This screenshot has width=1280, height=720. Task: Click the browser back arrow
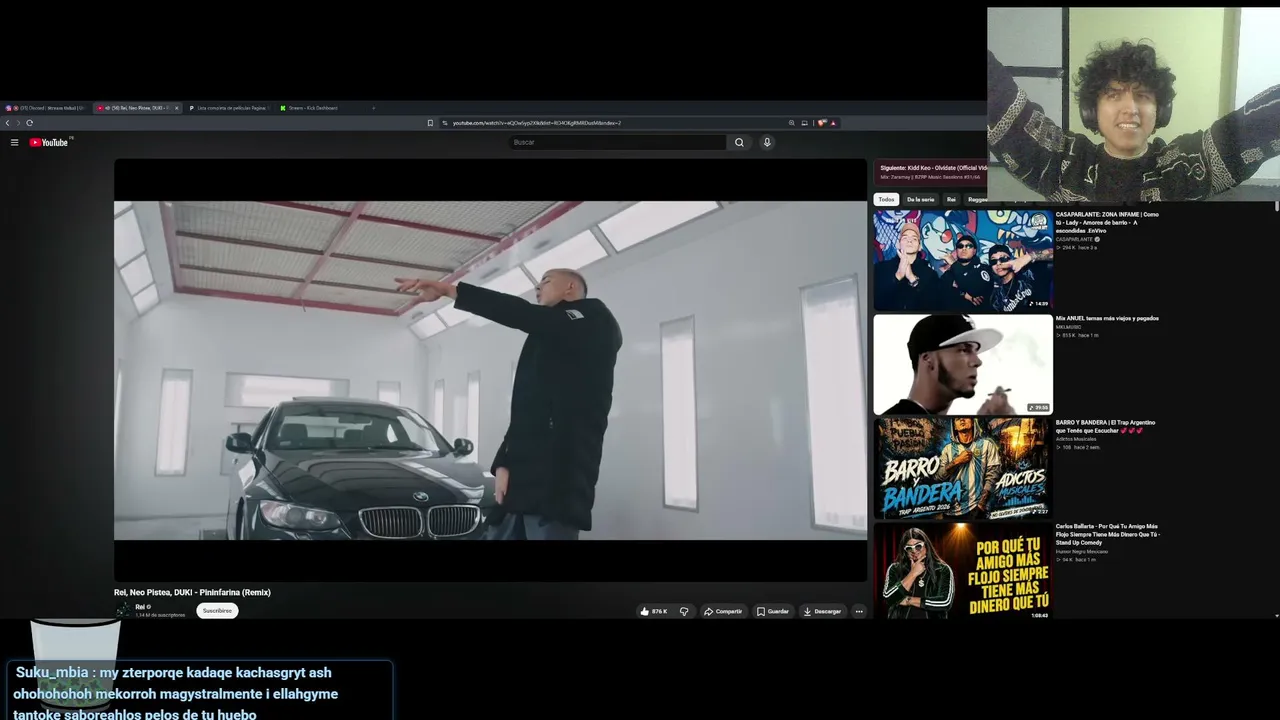(7, 123)
